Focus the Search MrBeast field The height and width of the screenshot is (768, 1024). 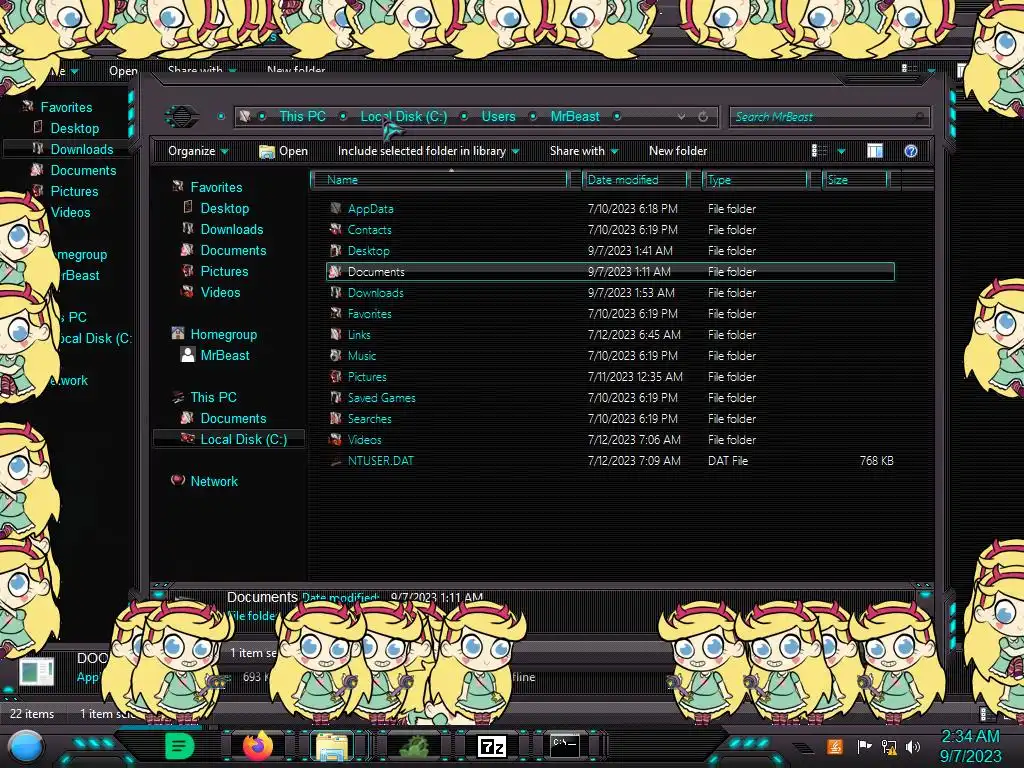tap(829, 117)
